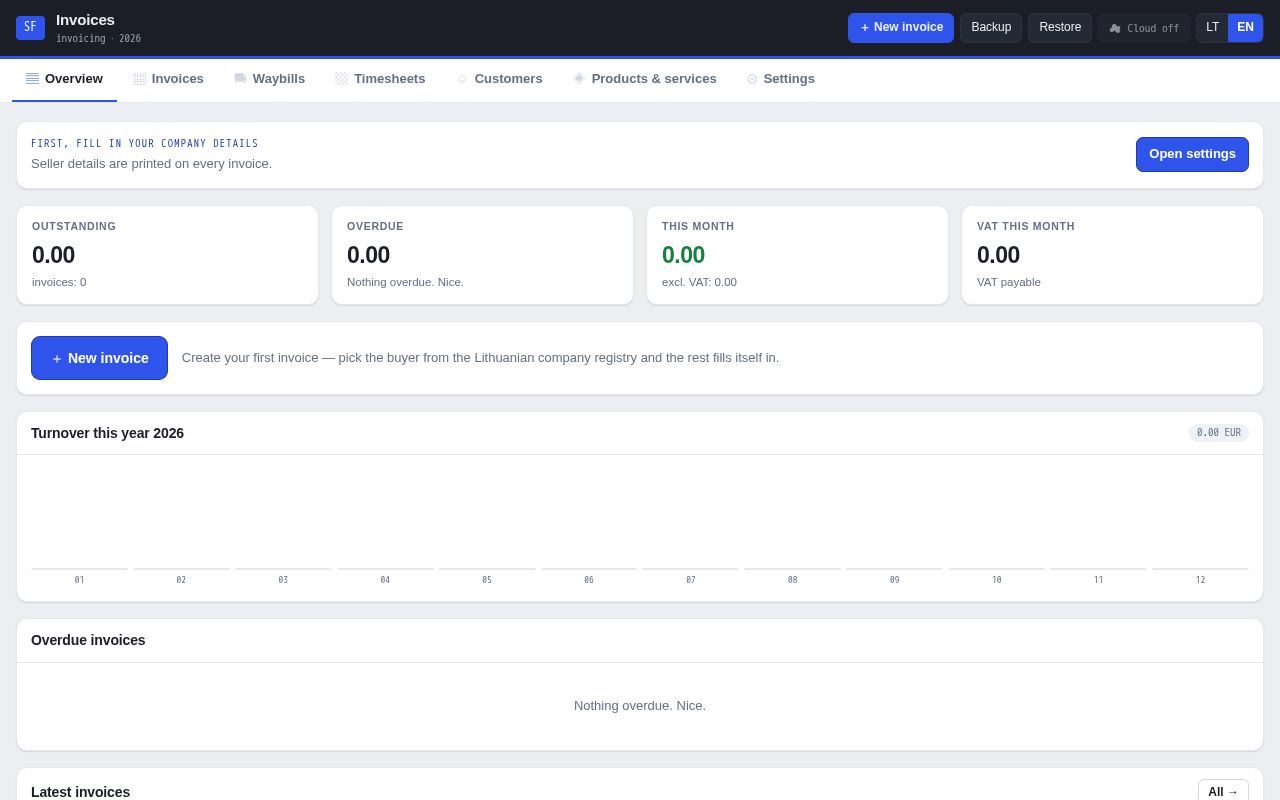Click New invoice in the top header
The image size is (1280, 800).
pyautogui.click(x=901, y=28)
